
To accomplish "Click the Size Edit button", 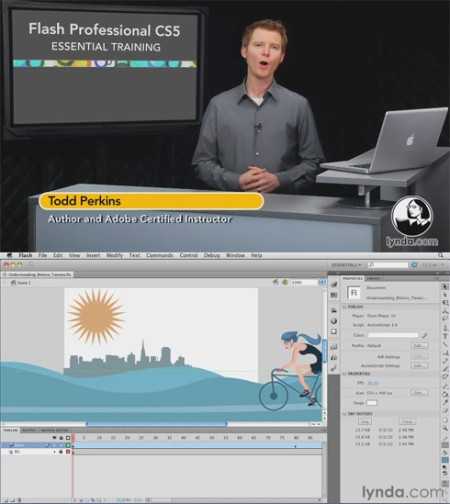I will coord(419,393).
